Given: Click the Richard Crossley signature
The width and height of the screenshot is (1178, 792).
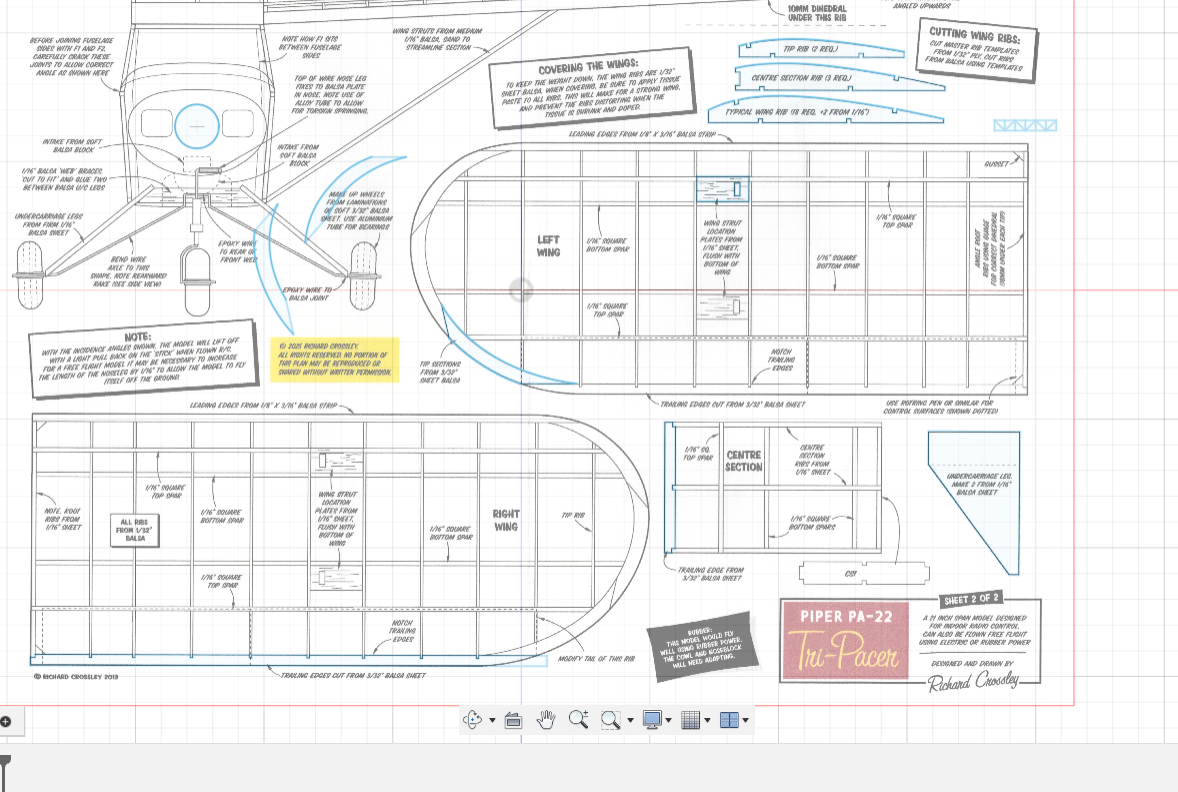Looking at the screenshot, I should 974,682.
